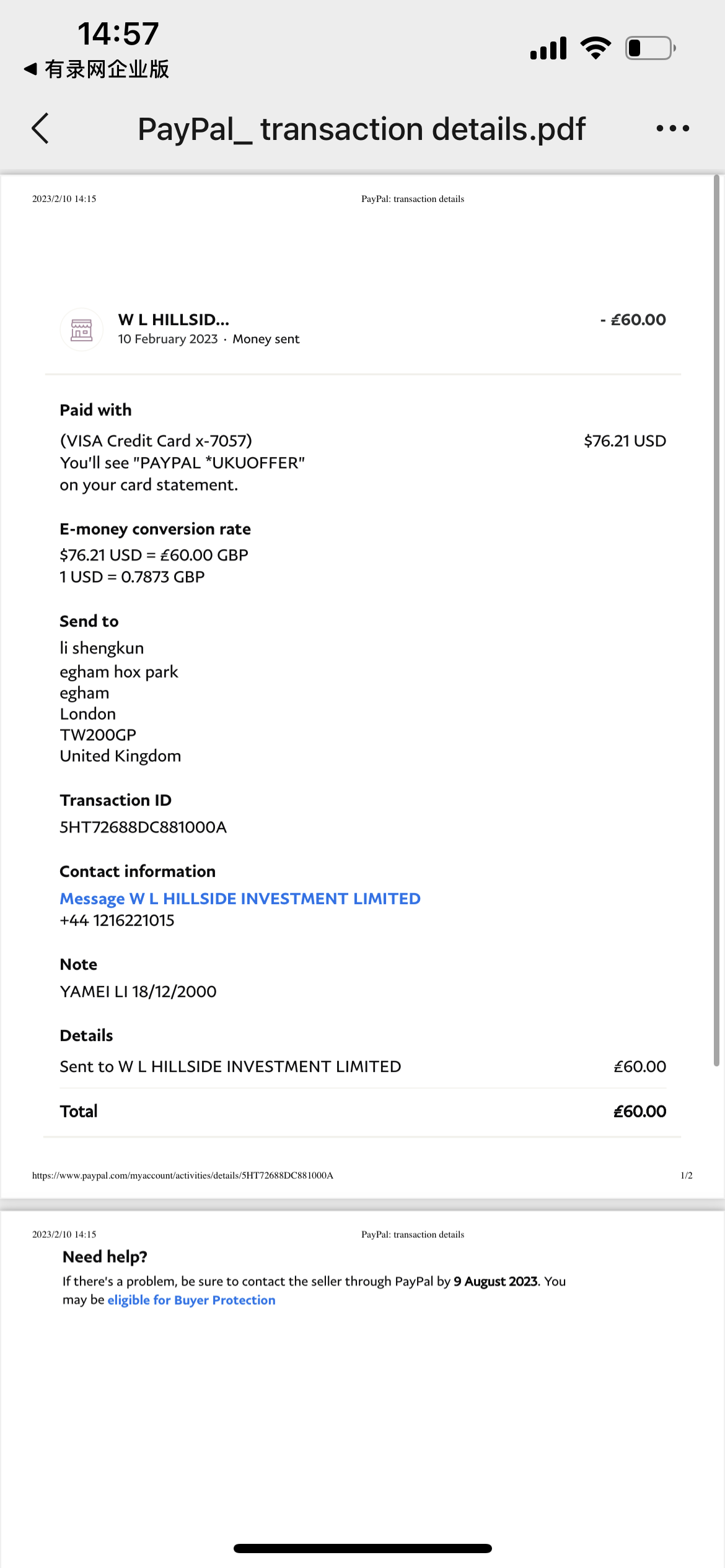Tap the $76.21 USD payment amount
Screen dimensions: 725x1568
[625, 441]
